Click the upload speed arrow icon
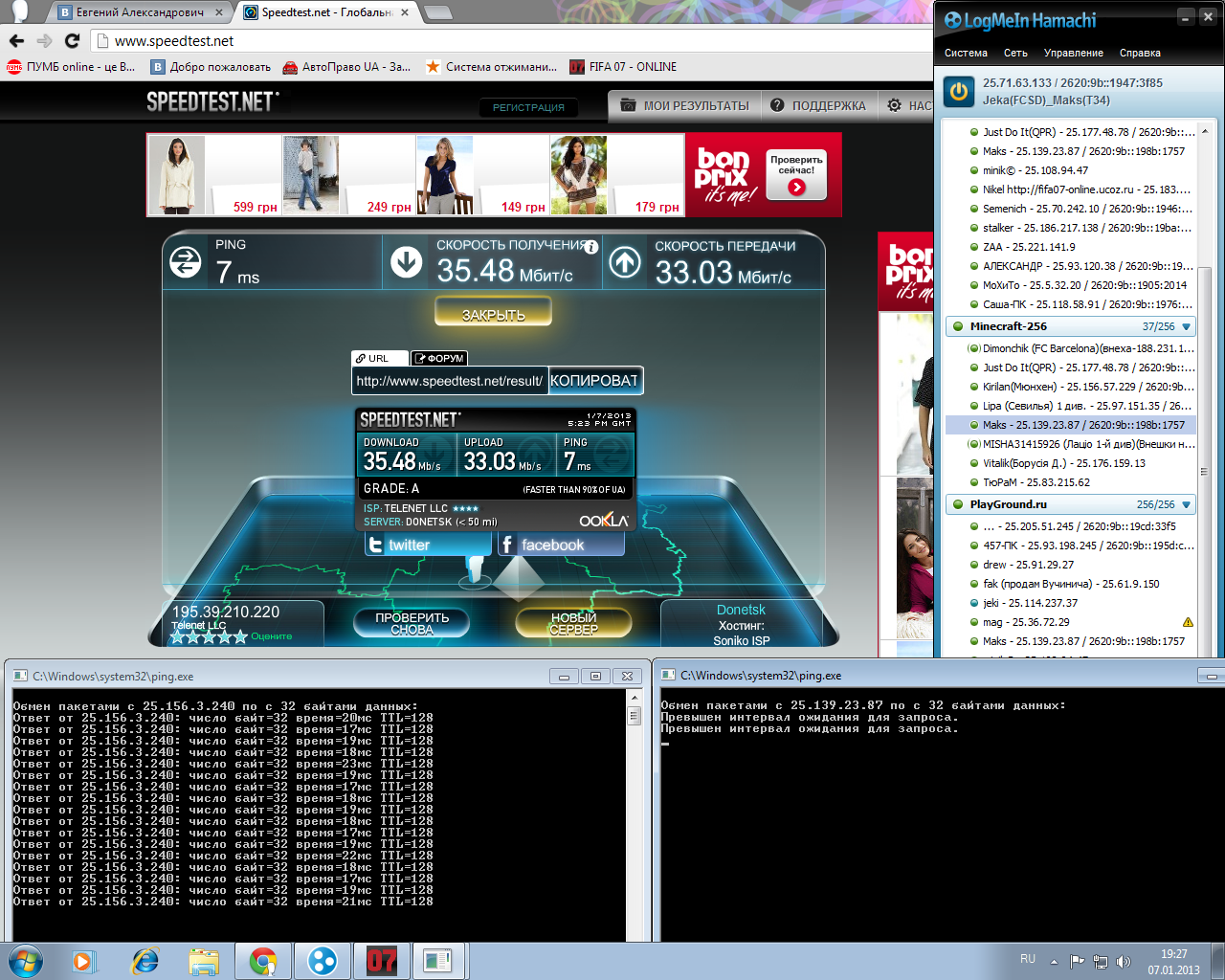The width and height of the screenshot is (1225, 980). (x=625, y=262)
